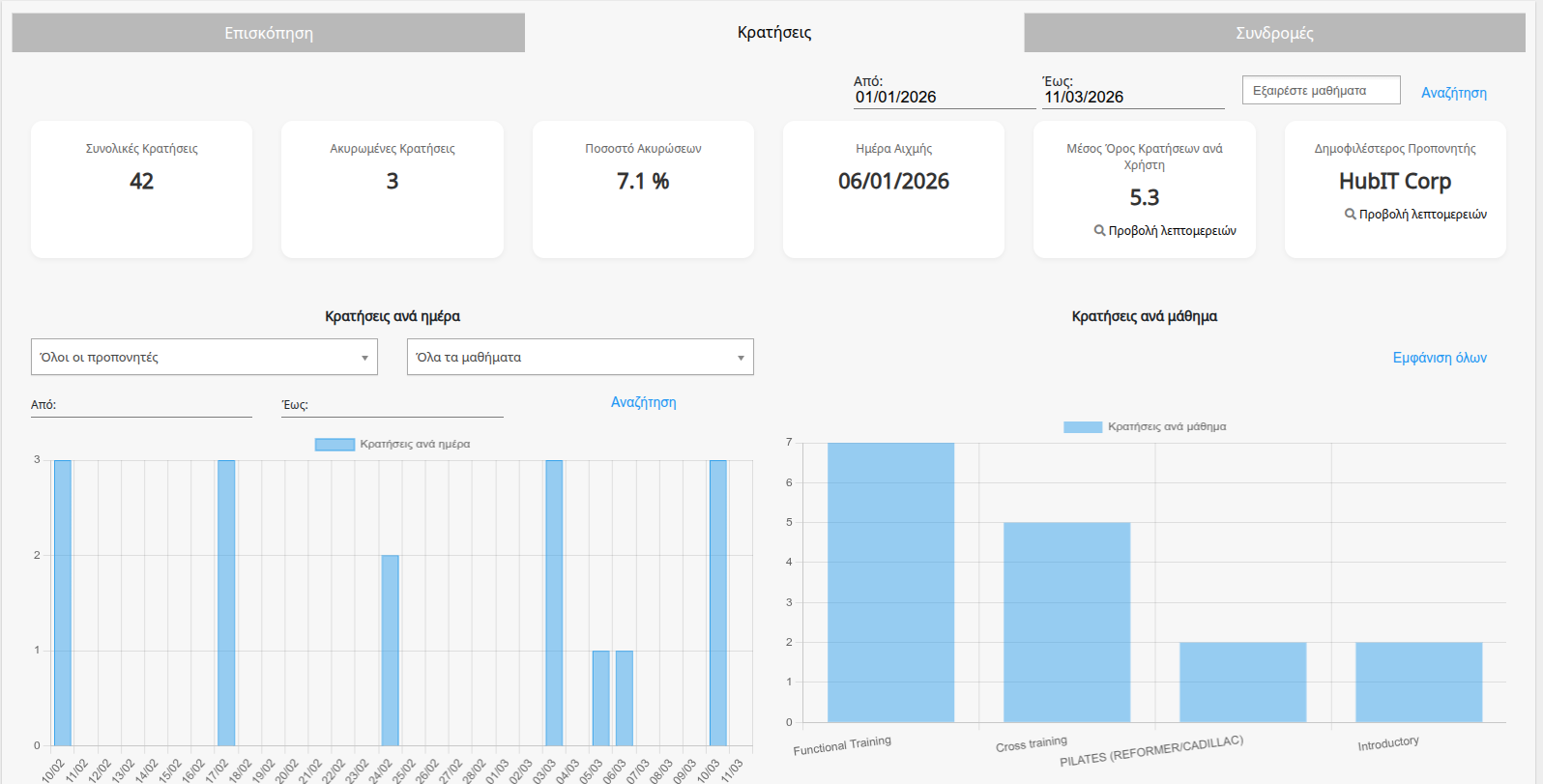Viewport: 1543px width, 784px height.
Task: Click magnifier icon under average bookings per user
Action: point(1099,231)
